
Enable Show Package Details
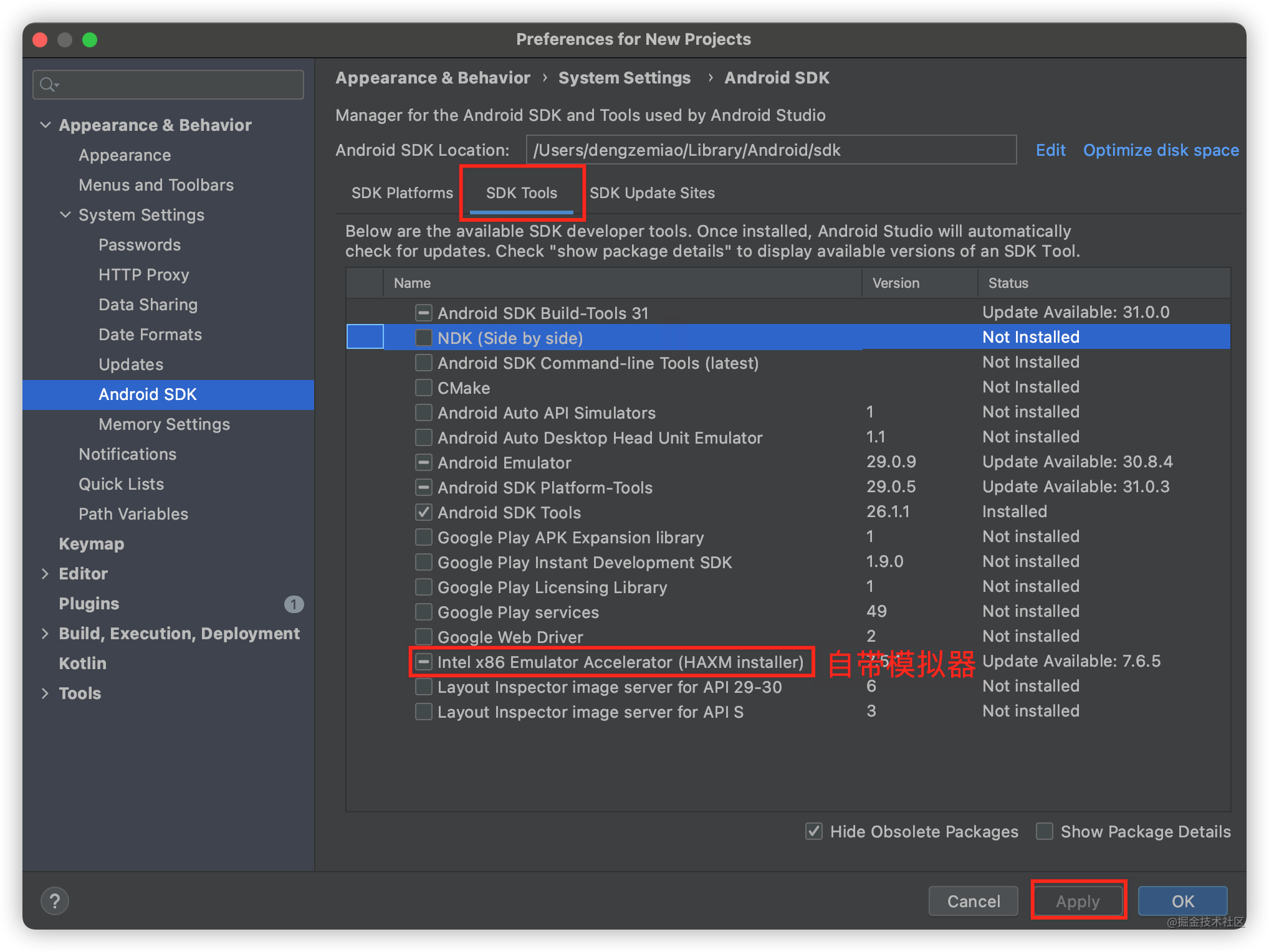pos(1044,831)
